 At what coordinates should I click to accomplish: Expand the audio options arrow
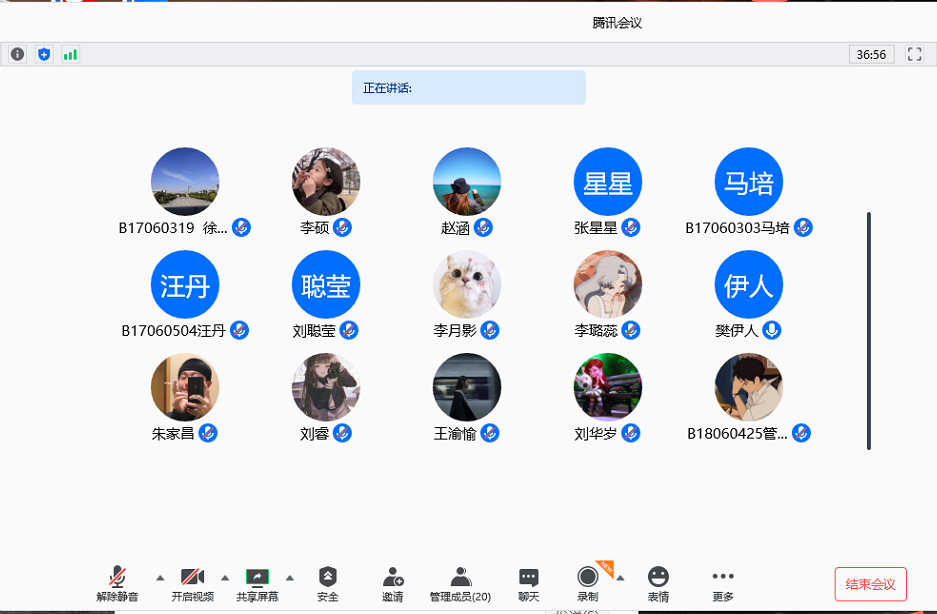pos(160,577)
